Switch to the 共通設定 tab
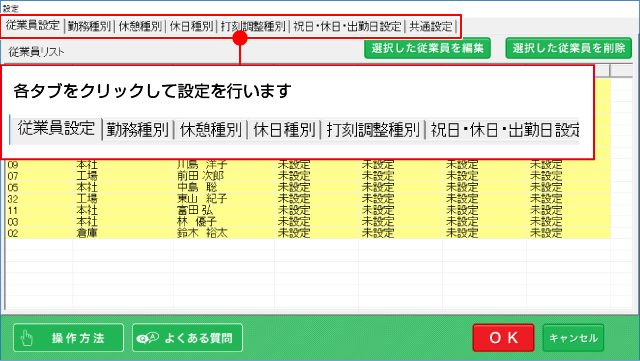The image size is (640, 361). pos(431,27)
